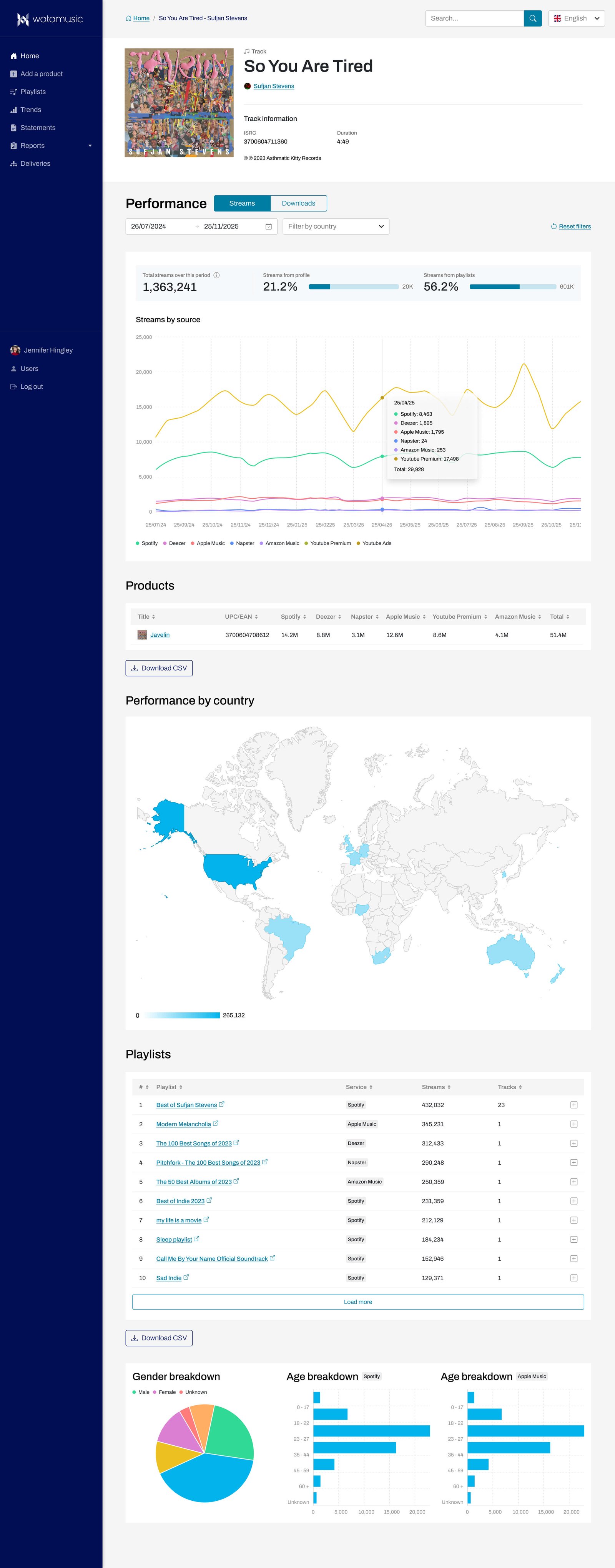Click the Deliveries sidebar icon

(x=13, y=164)
